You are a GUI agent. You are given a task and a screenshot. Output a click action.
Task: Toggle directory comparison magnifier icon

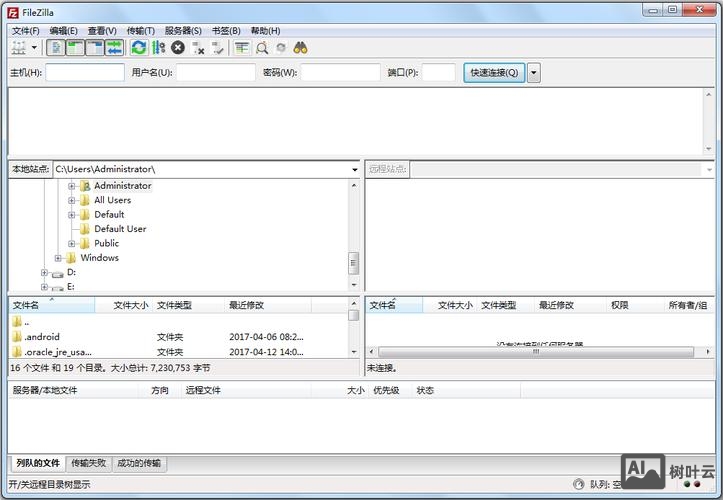[x=261, y=48]
